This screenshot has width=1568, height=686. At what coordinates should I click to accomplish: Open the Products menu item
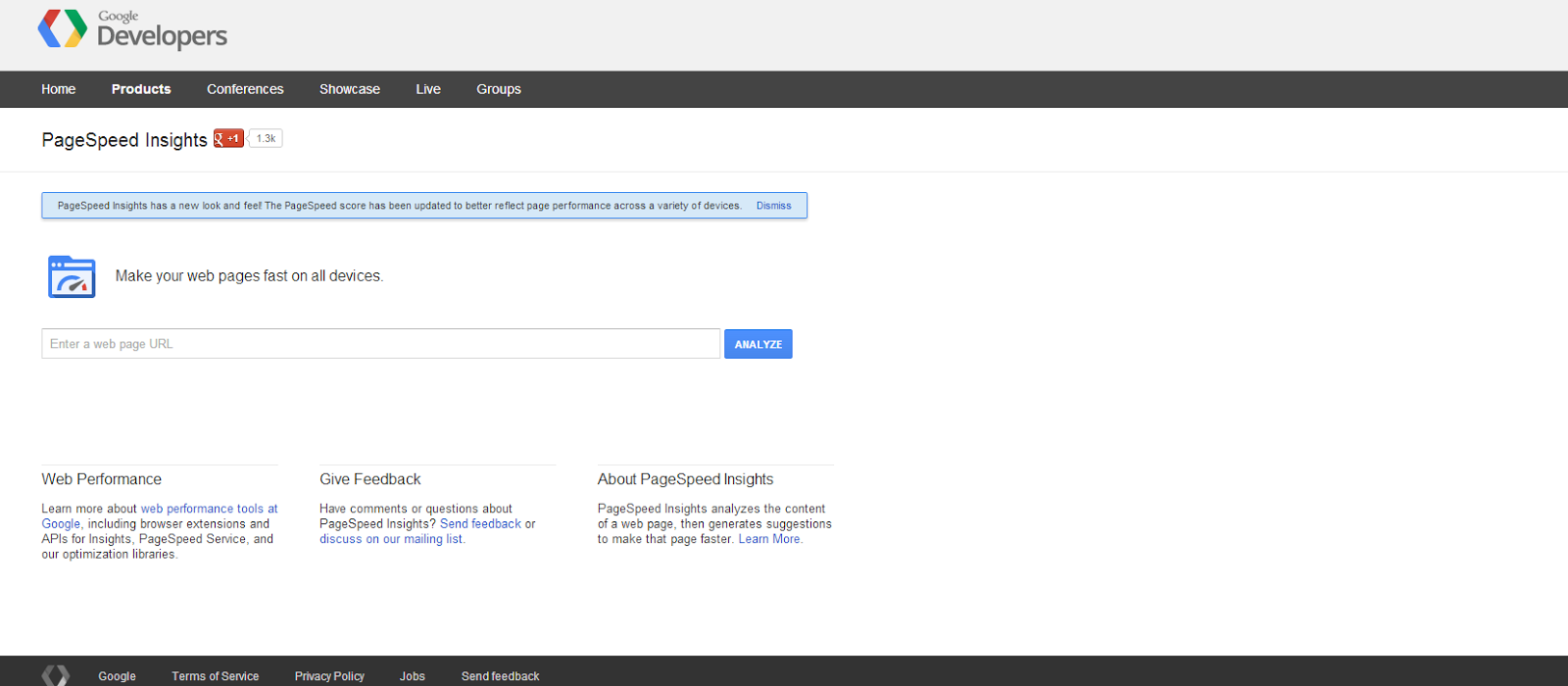(141, 89)
